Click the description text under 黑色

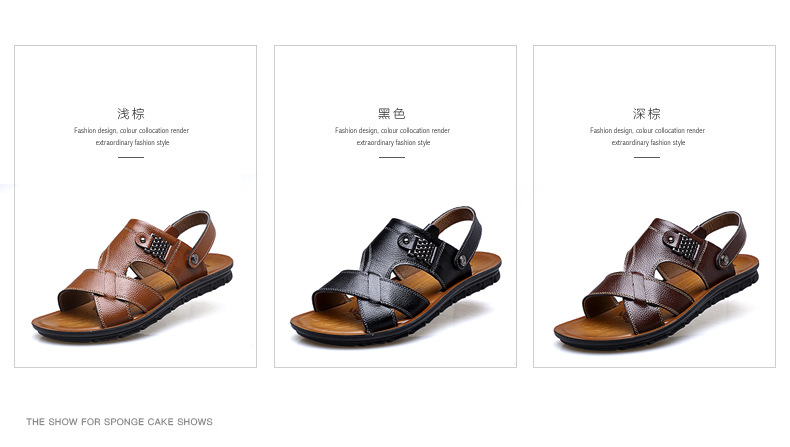(x=392, y=136)
